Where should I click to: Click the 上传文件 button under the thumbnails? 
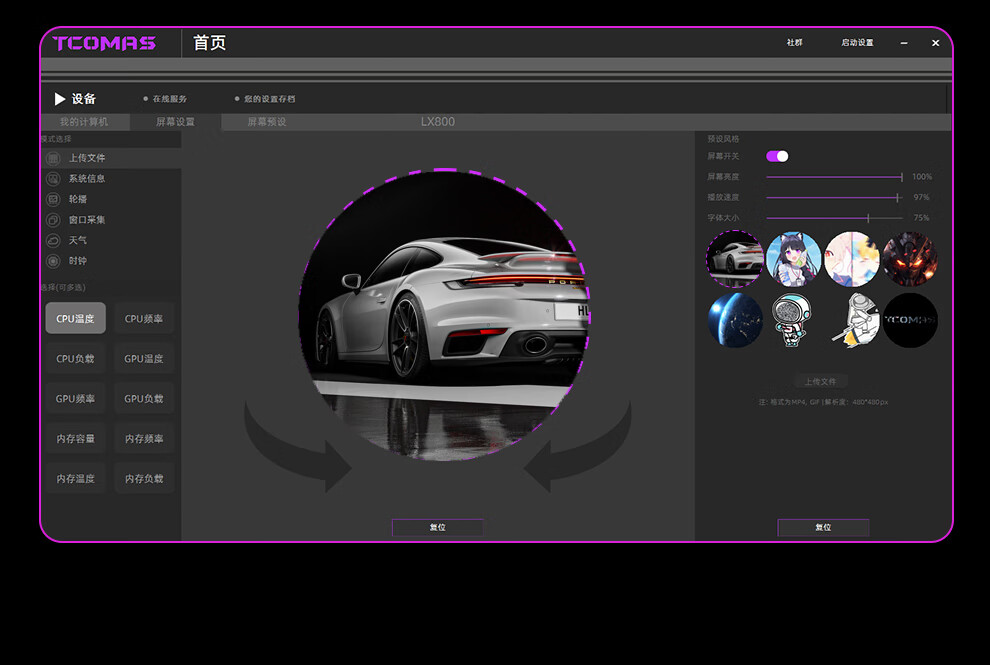(820, 381)
